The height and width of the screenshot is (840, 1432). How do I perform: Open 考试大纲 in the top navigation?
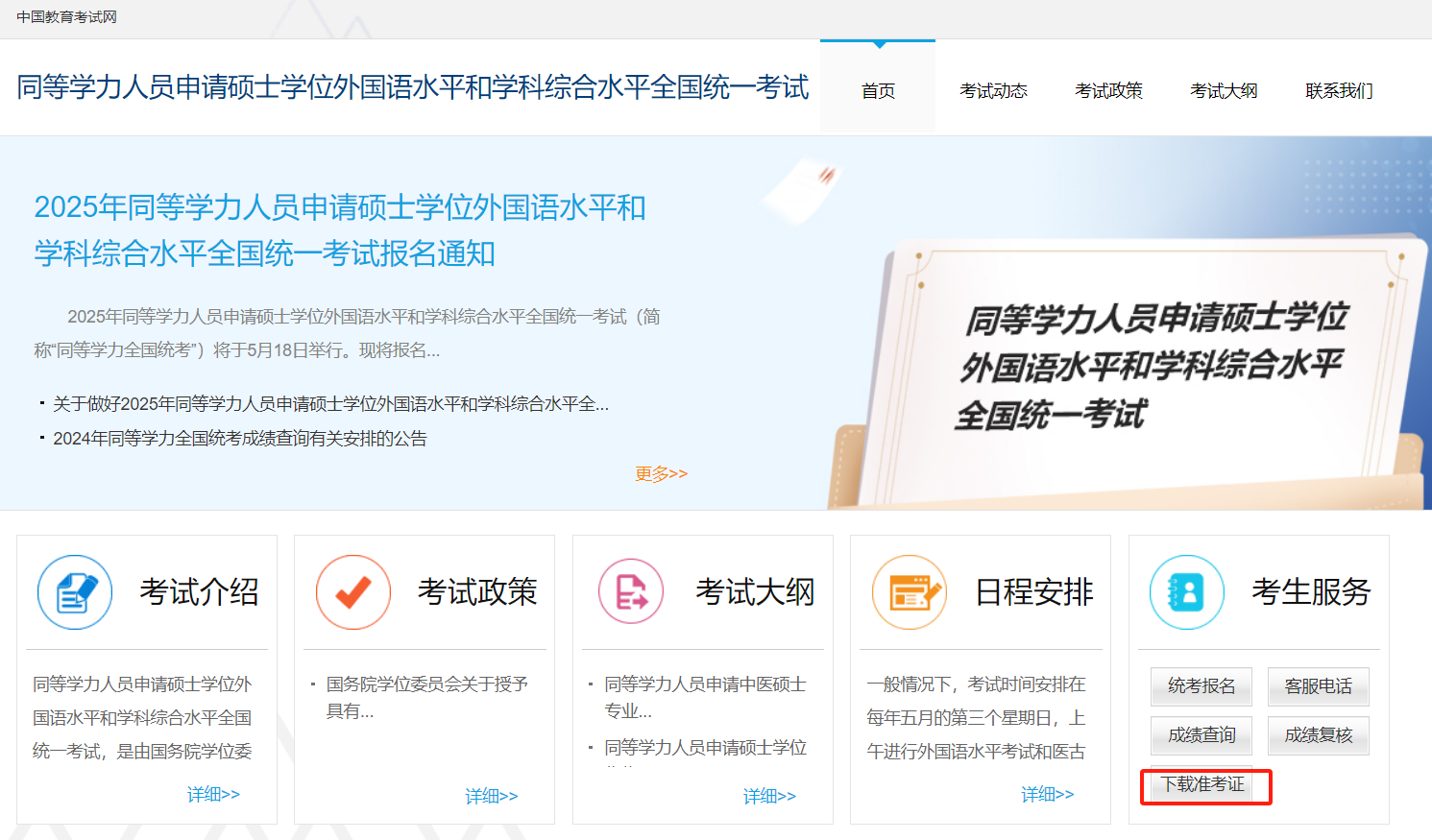1224,90
